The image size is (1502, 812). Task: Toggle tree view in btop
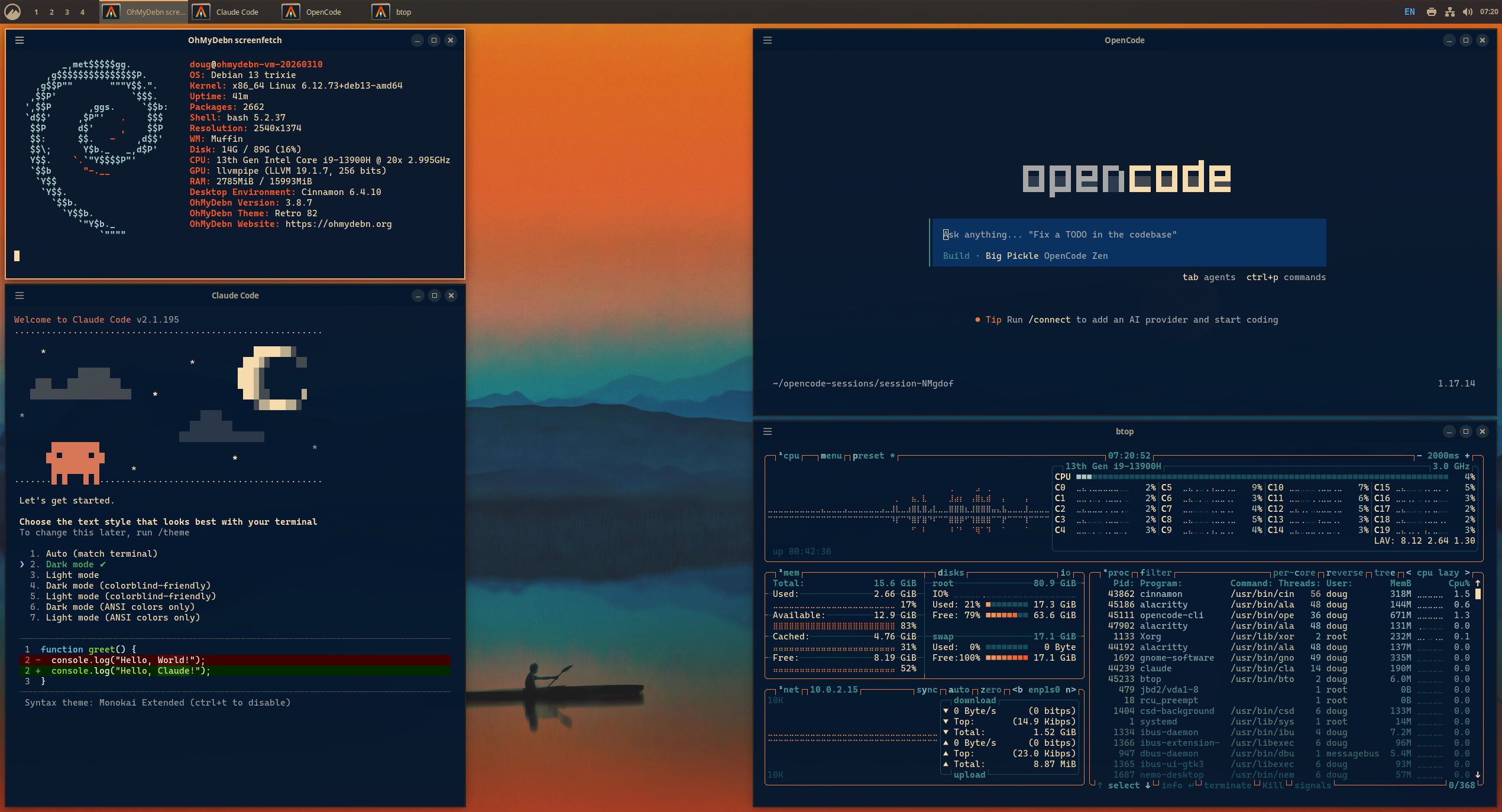tap(1384, 573)
